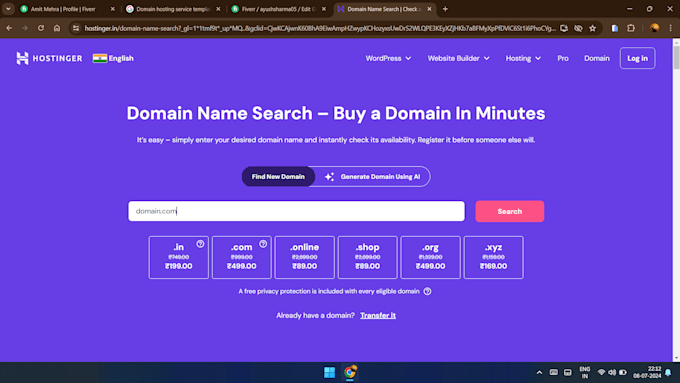The width and height of the screenshot is (680, 383).
Task: Switch to Fiverr ayushsharma05 Edit tab
Action: tap(278, 9)
